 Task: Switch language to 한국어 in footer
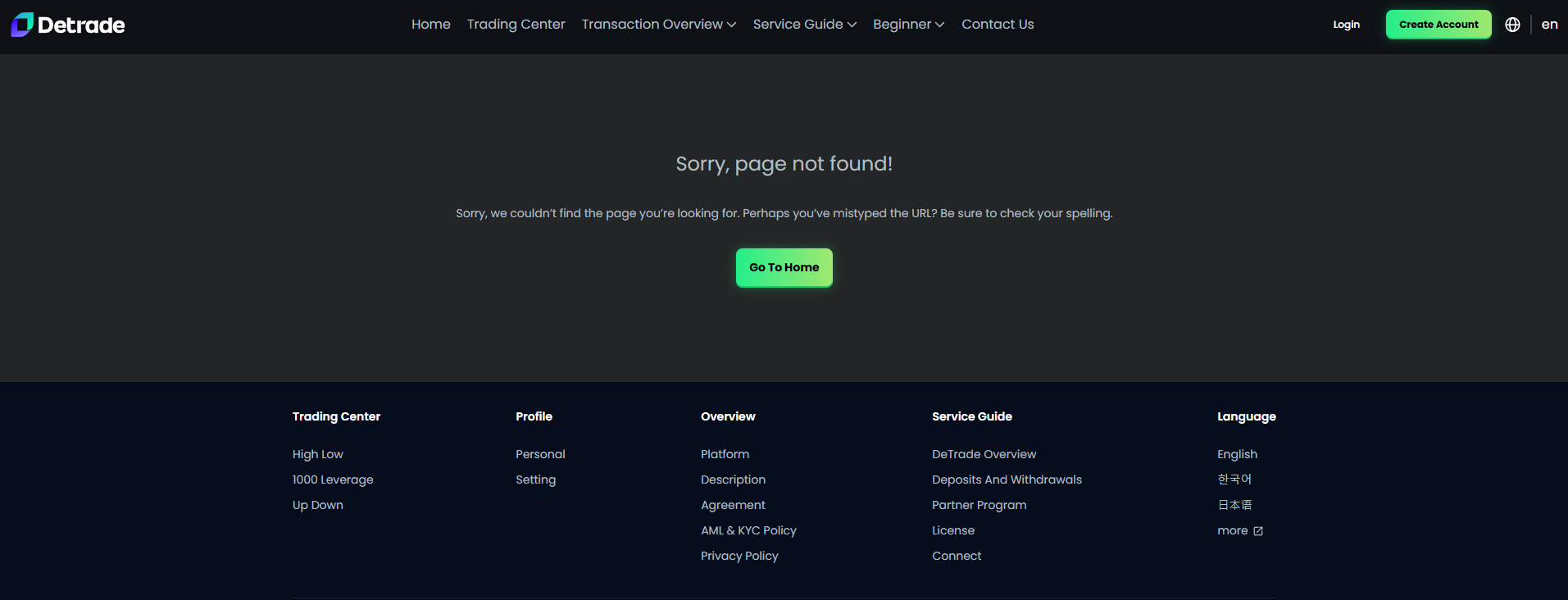(x=1234, y=480)
